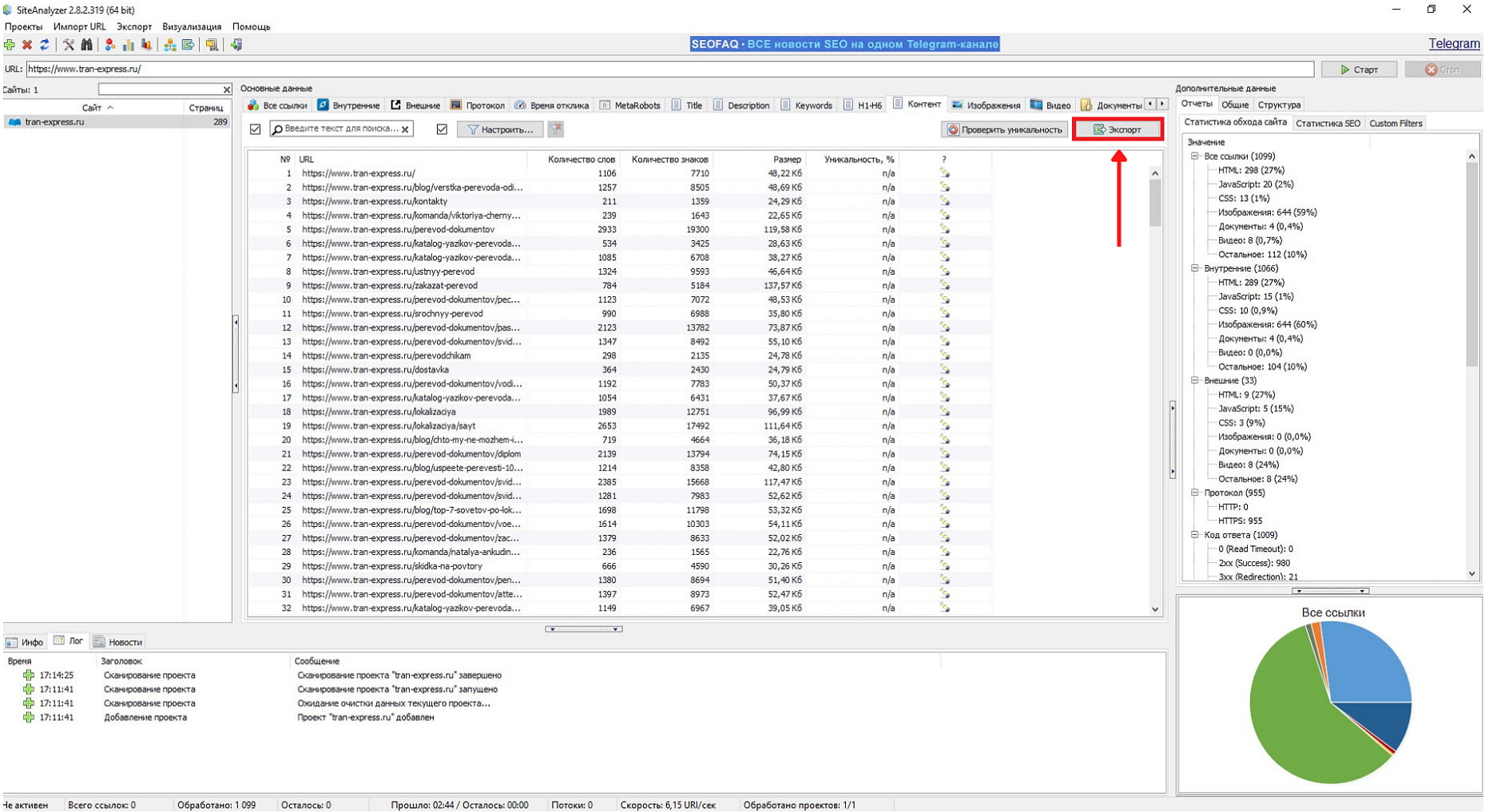The image size is (1485, 812).
Task: Open the Визуализация menu
Action: pyautogui.click(x=192, y=26)
